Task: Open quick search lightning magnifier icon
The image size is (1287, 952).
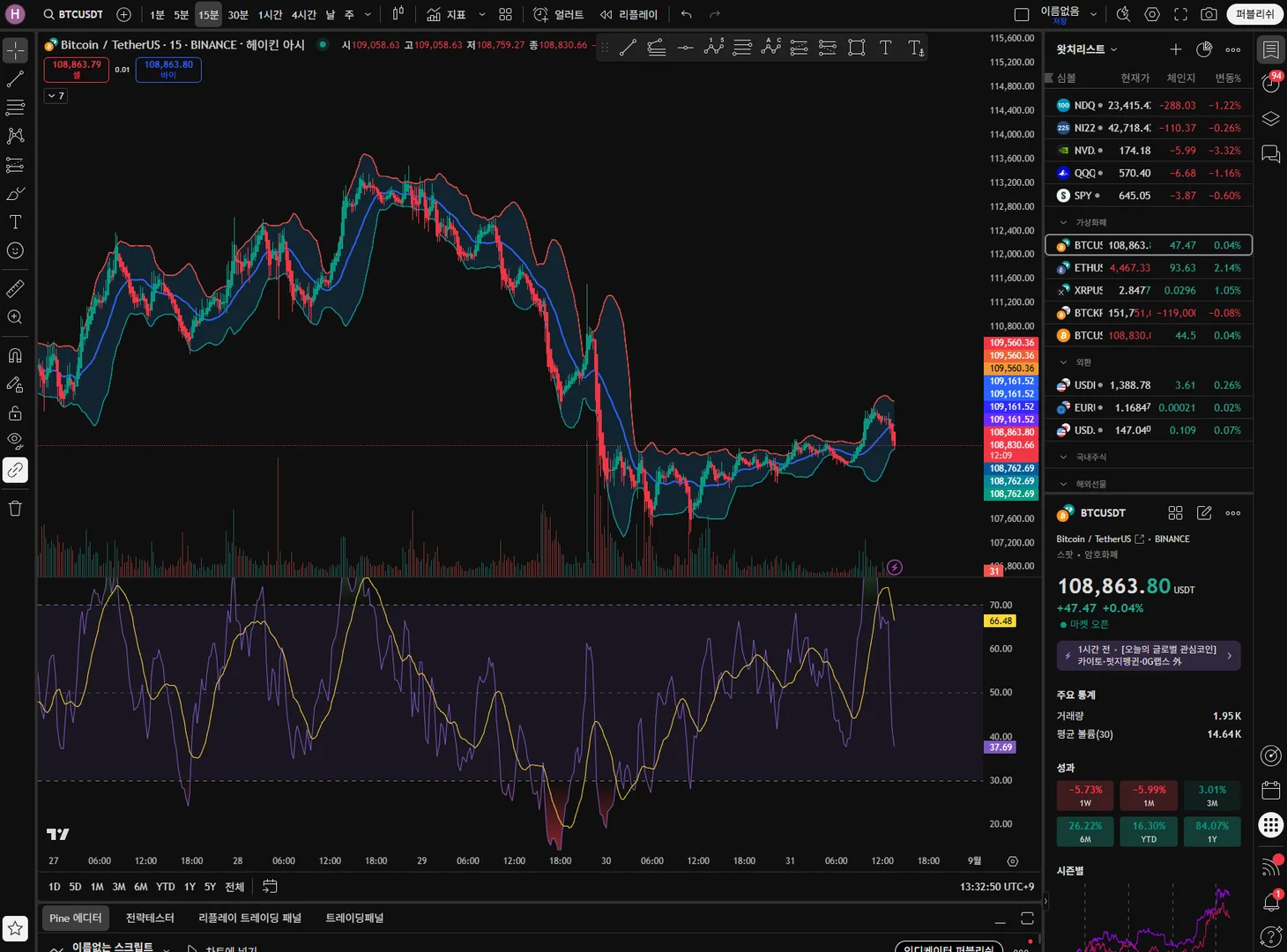Action: pyautogui.click(x=1123, y=14)
